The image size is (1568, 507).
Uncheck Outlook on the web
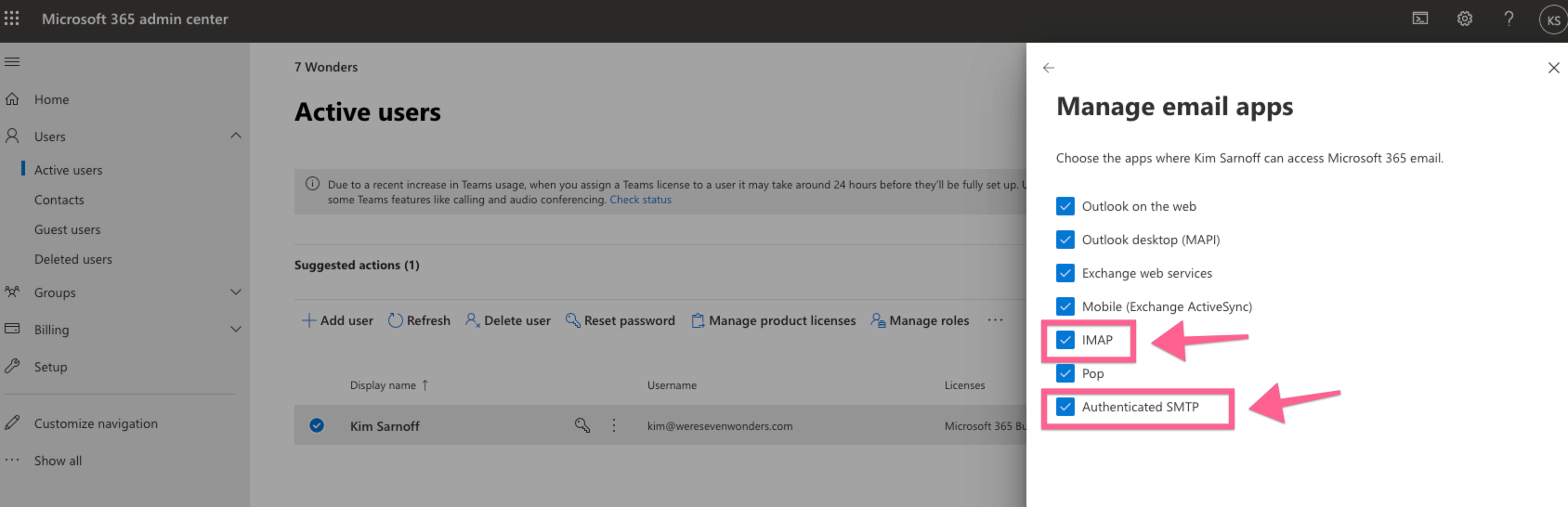tap(1065, 206)
